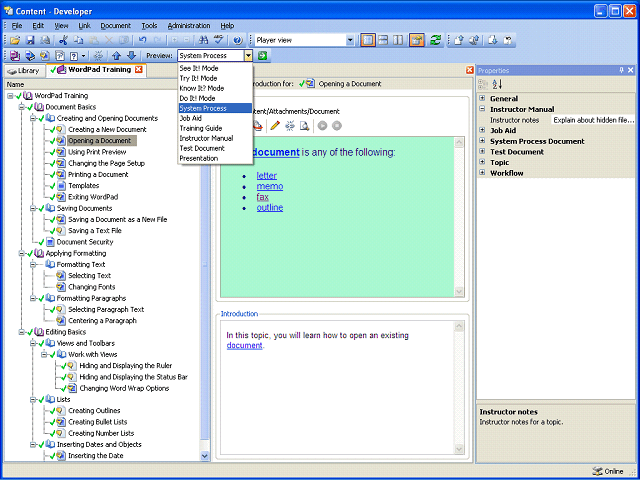640x480 pixels.
Task: Click the memo hyperlink
Action: coord(270,186)
